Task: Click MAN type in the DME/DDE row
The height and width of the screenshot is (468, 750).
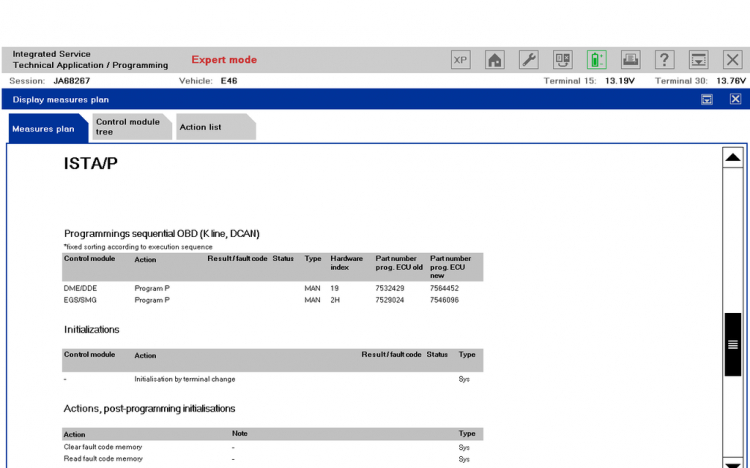Action: pyautogui.click(x=312, y=288)
